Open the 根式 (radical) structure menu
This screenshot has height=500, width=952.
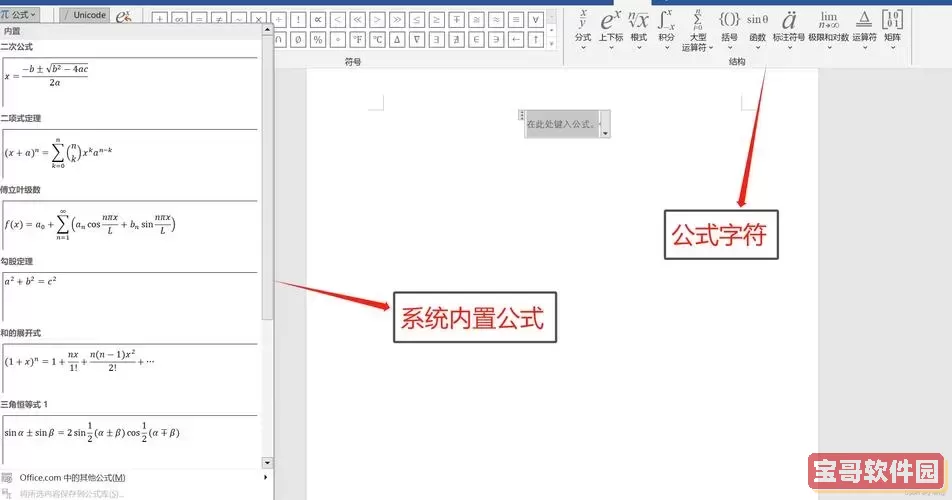[638, 27]
